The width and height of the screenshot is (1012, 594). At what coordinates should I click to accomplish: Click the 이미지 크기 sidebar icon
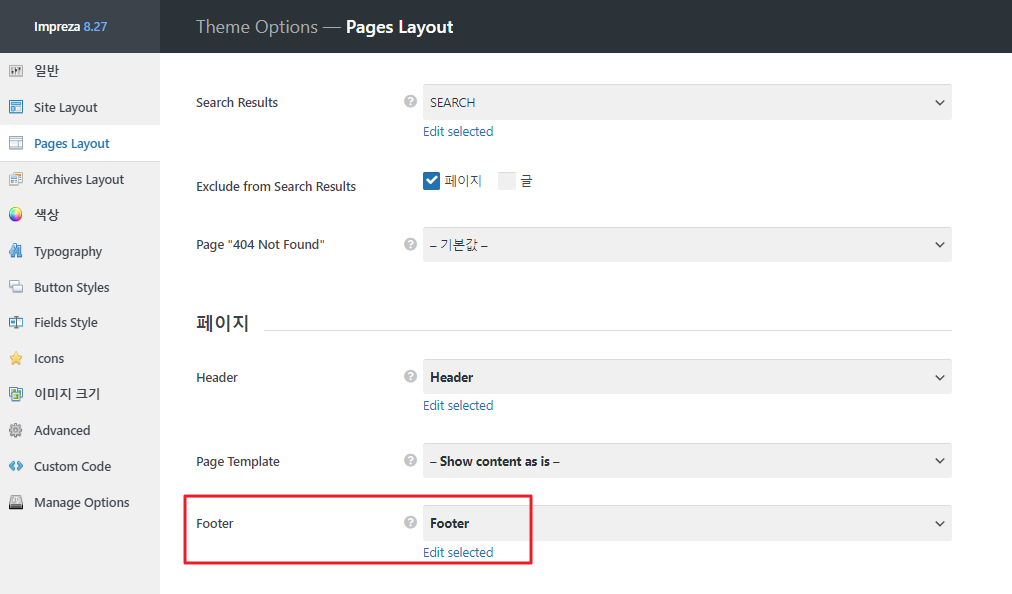coord(16,394)
